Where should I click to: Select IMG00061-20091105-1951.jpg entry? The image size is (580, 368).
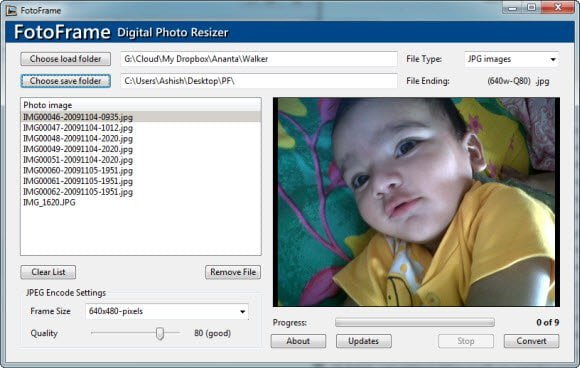pos(78,181)
